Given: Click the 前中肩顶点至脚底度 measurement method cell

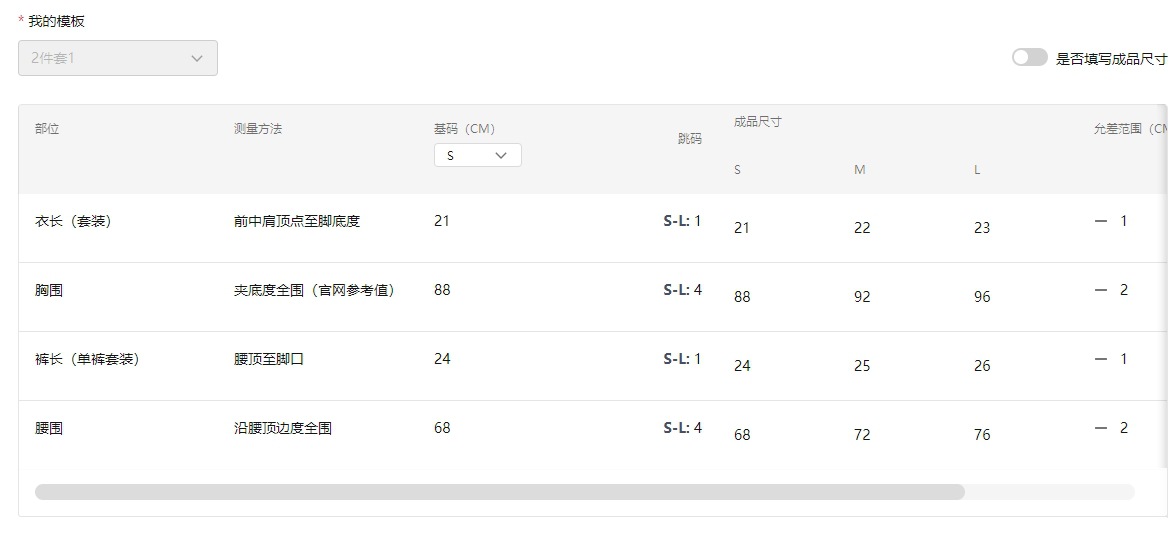Looking at the screenshot, I should 297,221.
